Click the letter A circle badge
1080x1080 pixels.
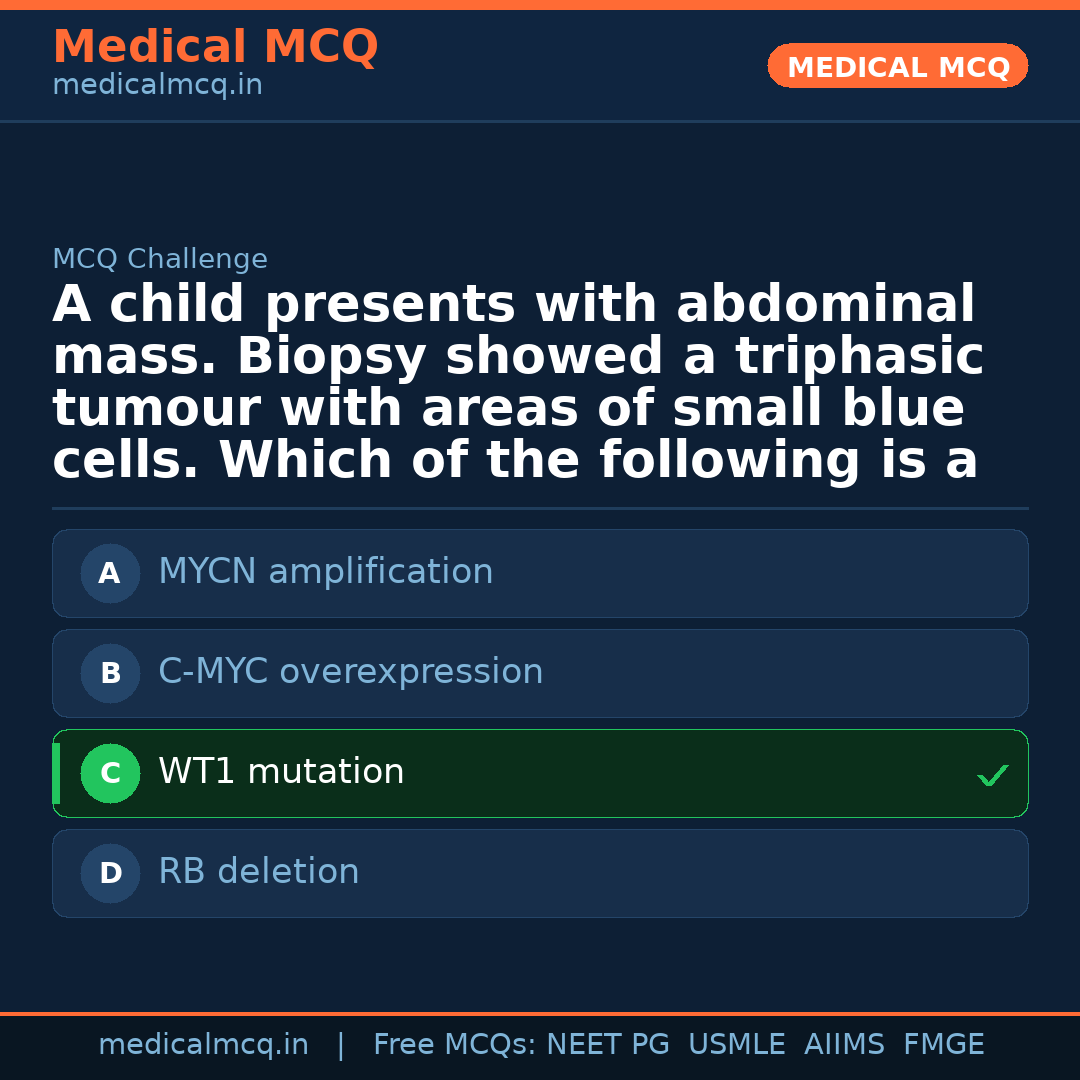110,574
